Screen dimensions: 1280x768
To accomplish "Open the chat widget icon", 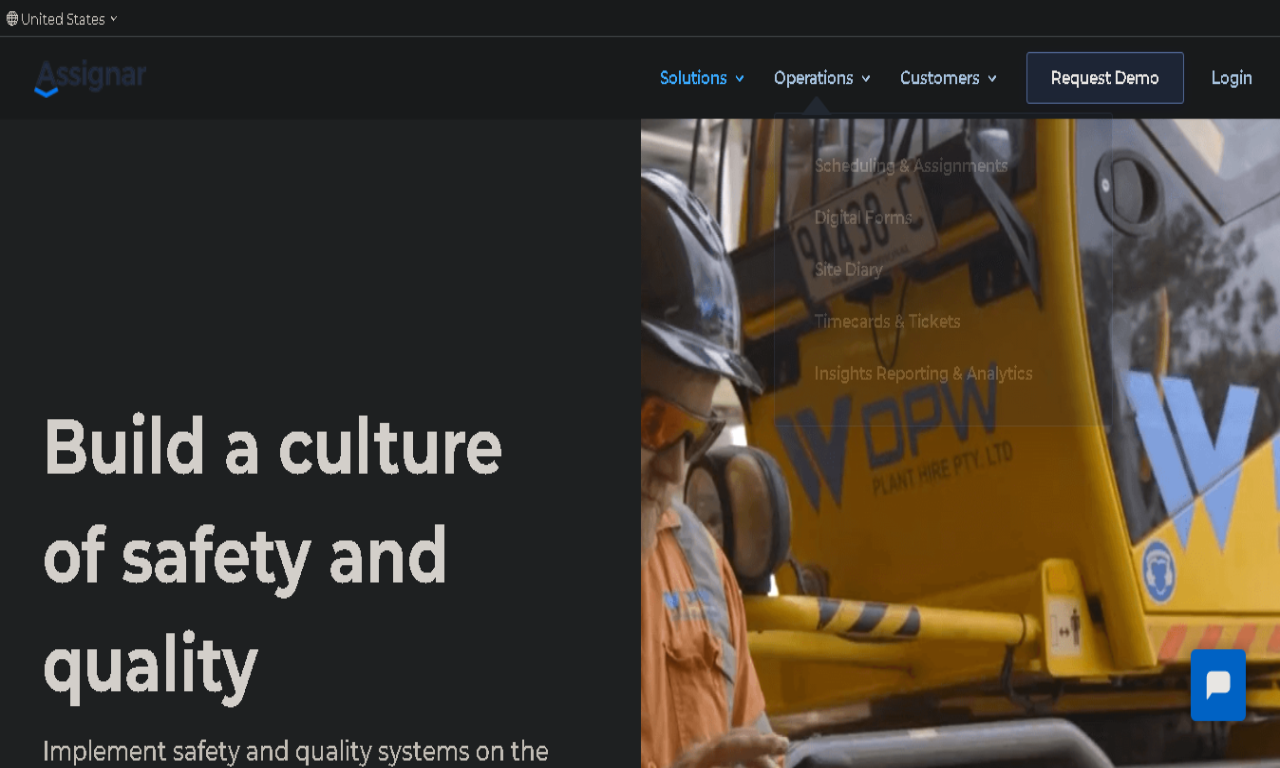I will click(x=1218, y=685).
